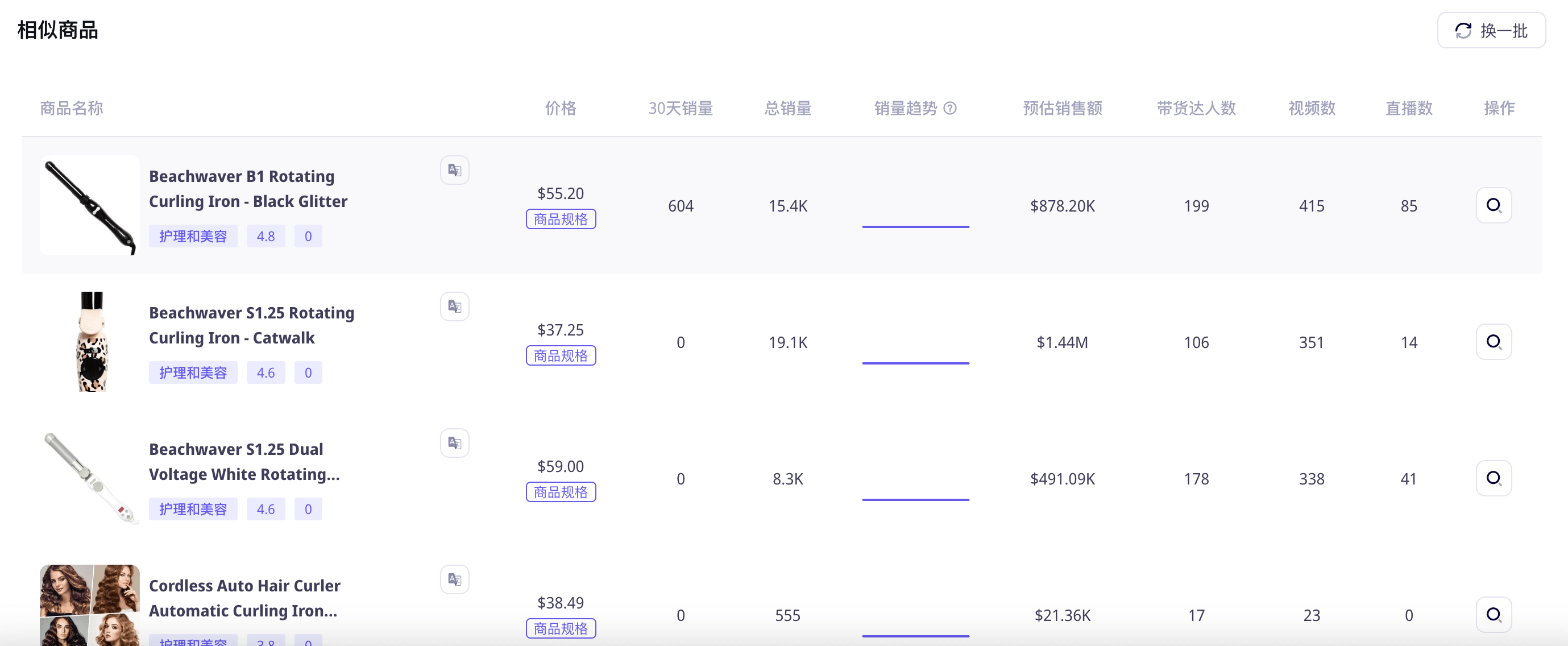Open search action for Beachwaver B1 row

(1493, 205)
